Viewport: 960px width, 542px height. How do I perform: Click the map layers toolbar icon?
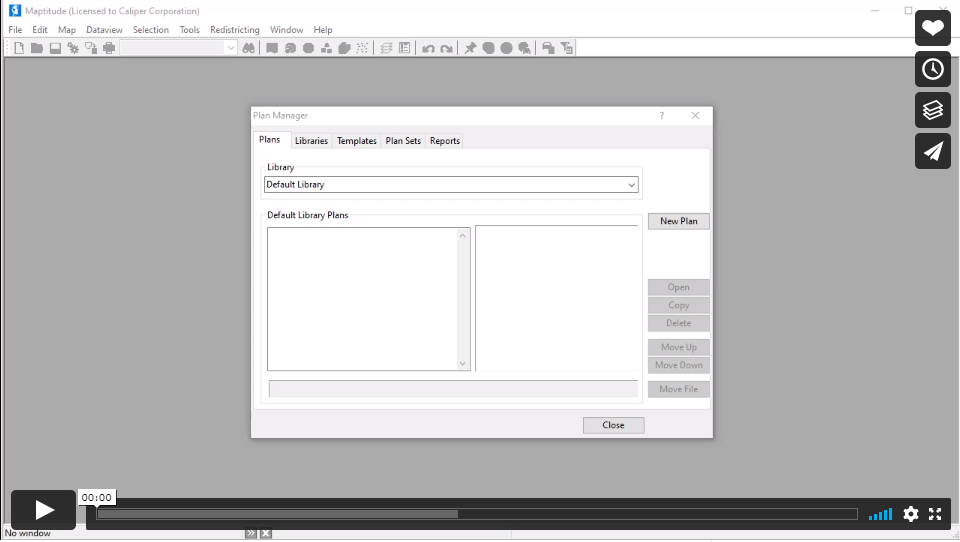(386, 48)
